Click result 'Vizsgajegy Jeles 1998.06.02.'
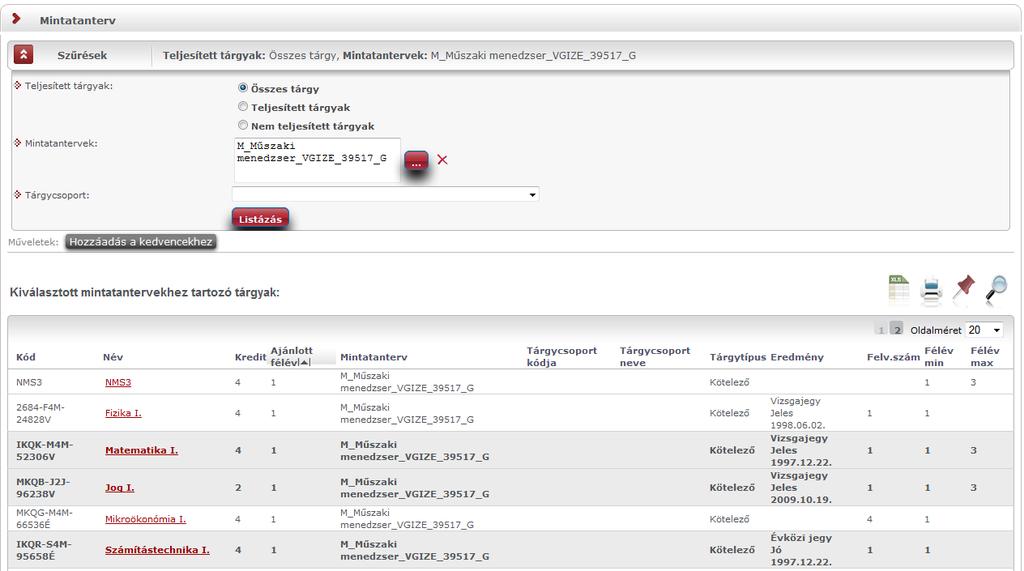1024x571 pixels. tap(797, 413)
